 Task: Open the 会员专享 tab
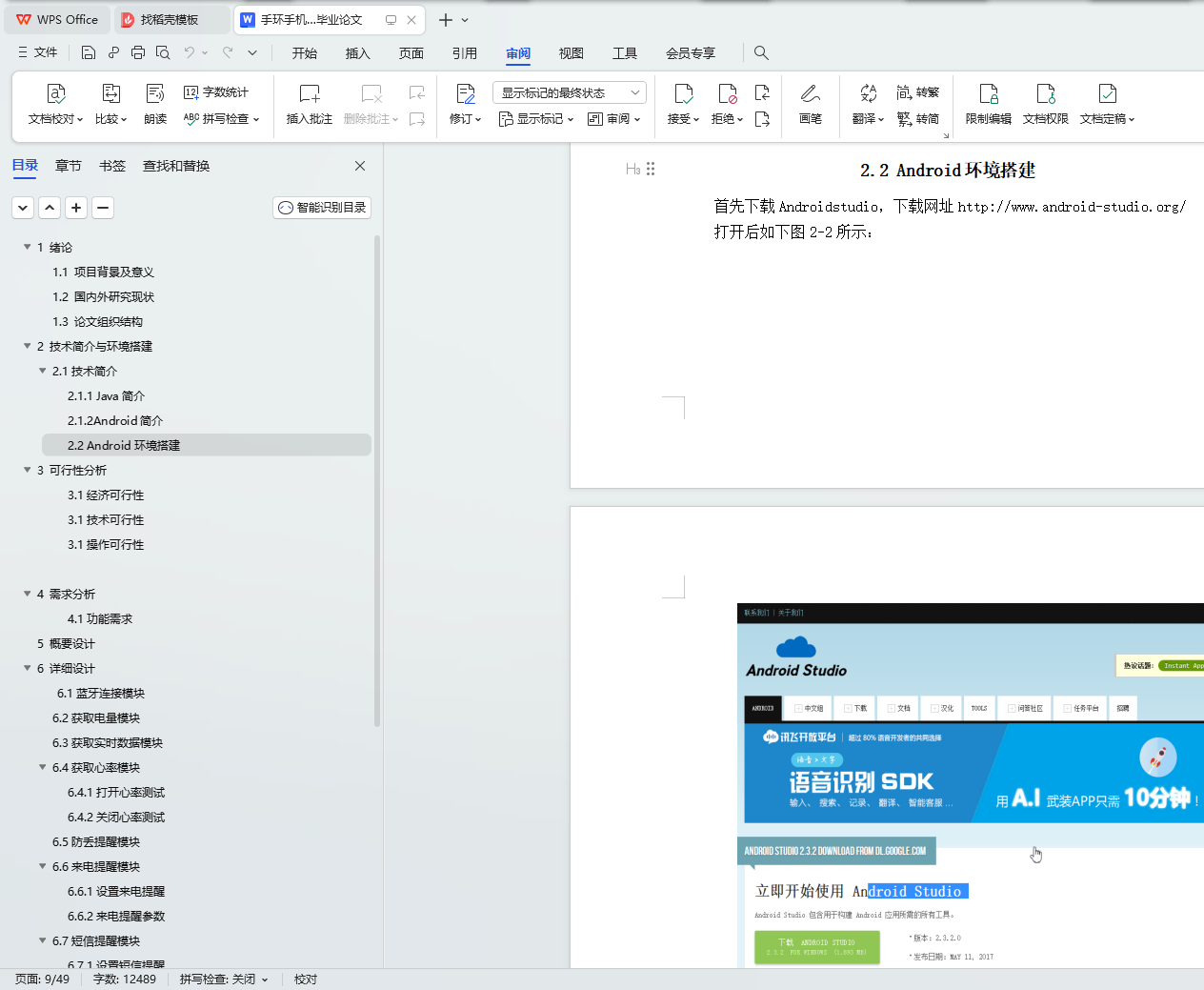tap(691, 53)
